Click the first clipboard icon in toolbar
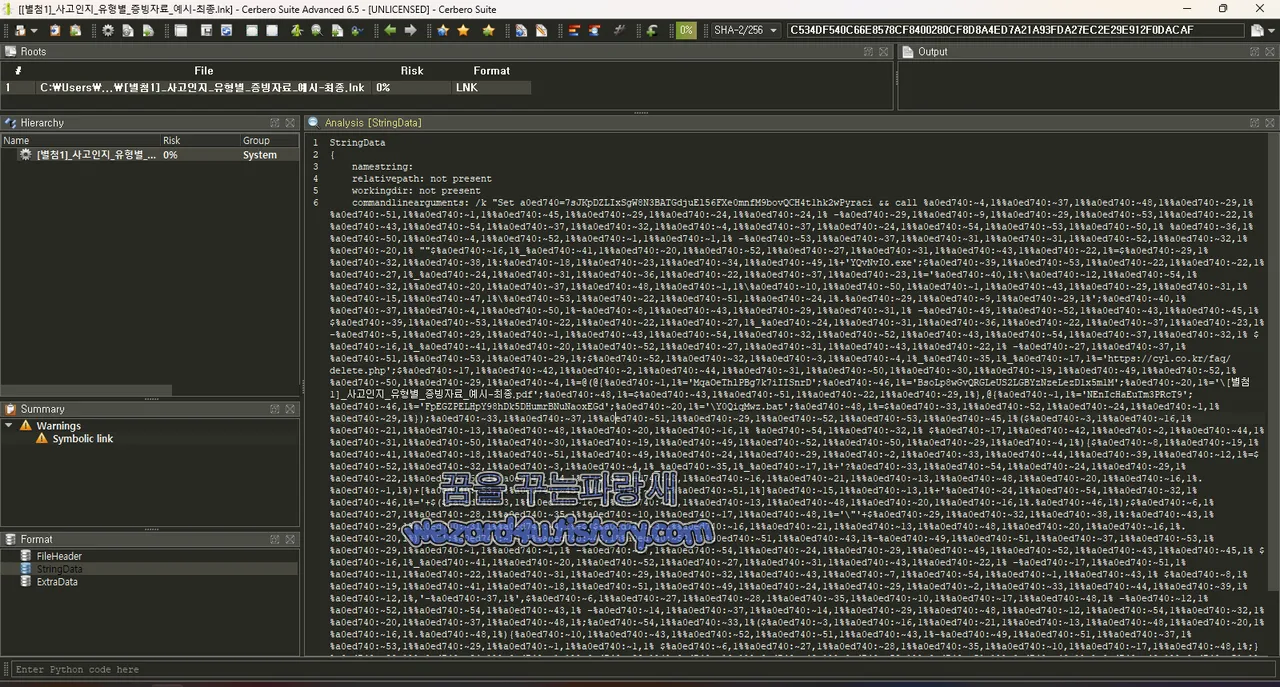 point(55,31)
